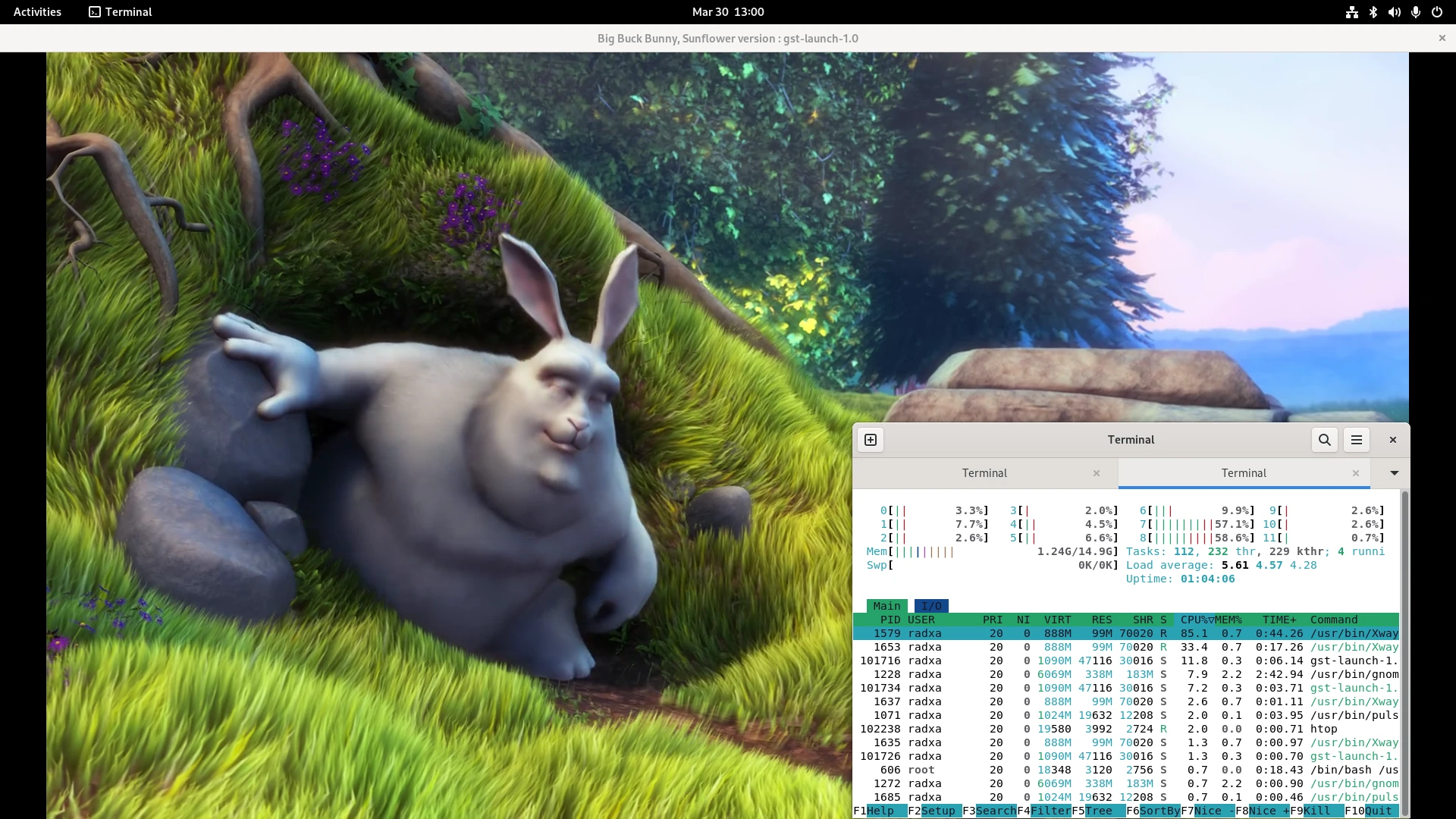Select process row PID 101734
The image size is (1456, 819).
tap(1126, 688)
